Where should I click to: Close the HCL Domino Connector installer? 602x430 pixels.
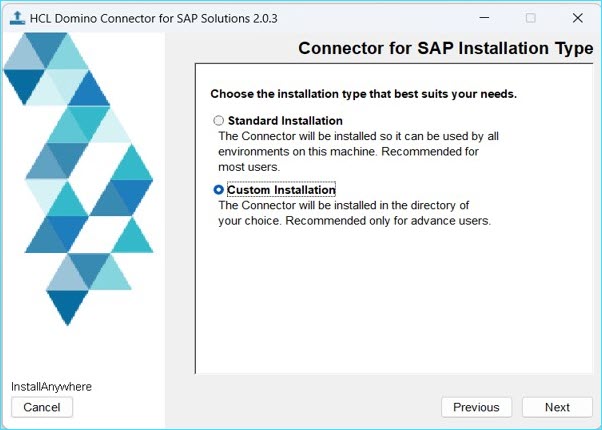click(x=577, y=18)
